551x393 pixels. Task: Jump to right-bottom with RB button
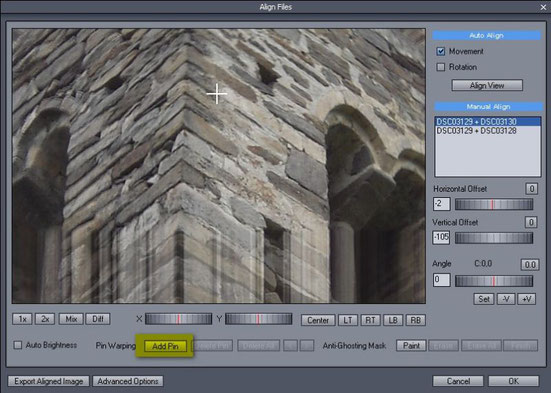click(x=415, y=320)
